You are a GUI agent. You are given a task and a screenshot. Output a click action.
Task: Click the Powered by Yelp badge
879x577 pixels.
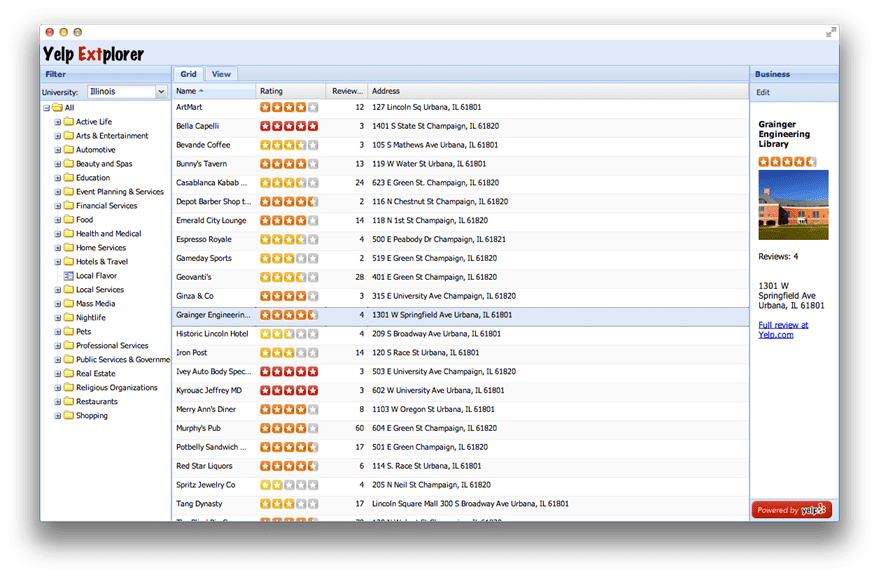click(x=792, y=510)
